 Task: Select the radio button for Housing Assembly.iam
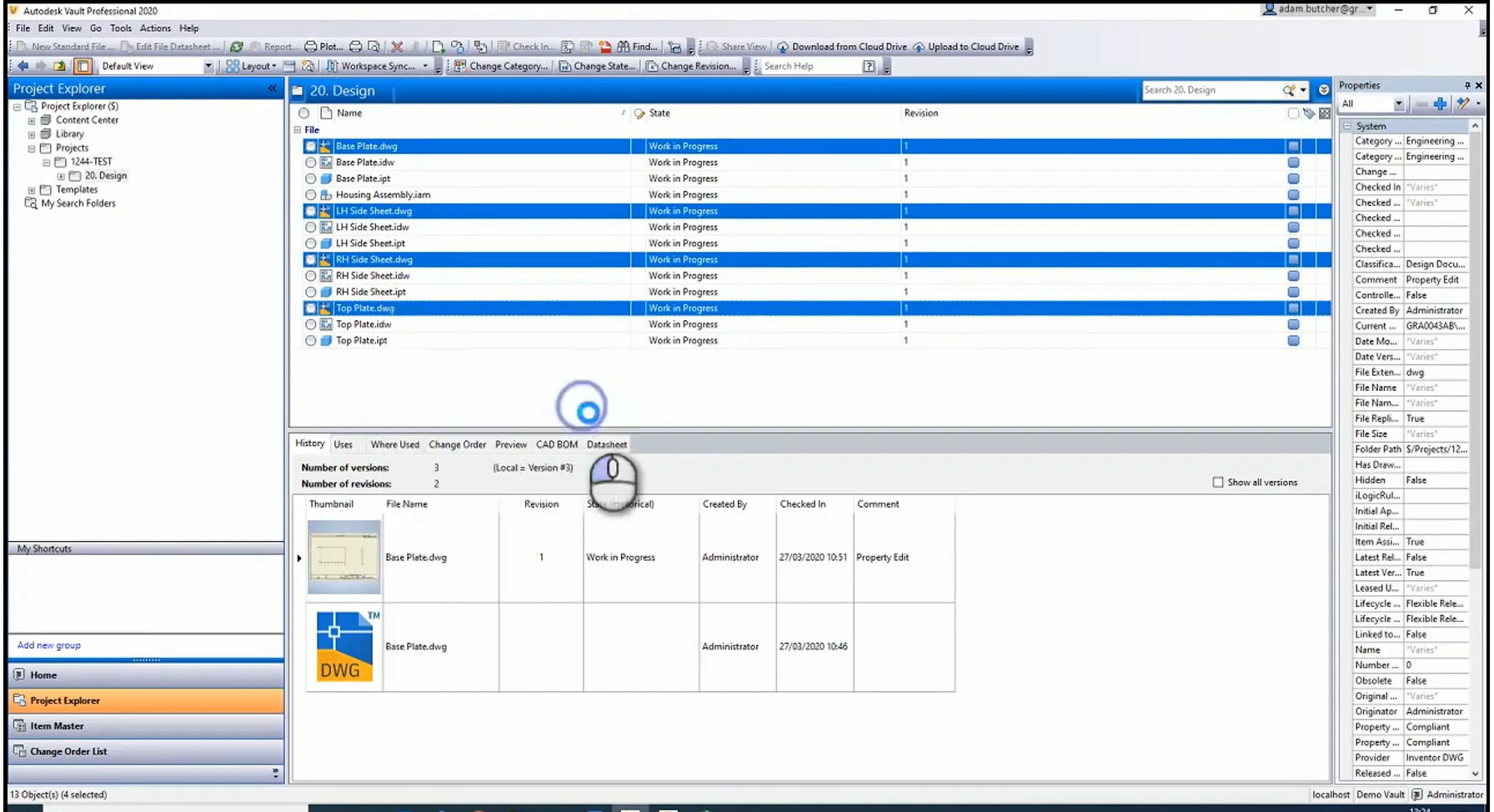[310, 195]
